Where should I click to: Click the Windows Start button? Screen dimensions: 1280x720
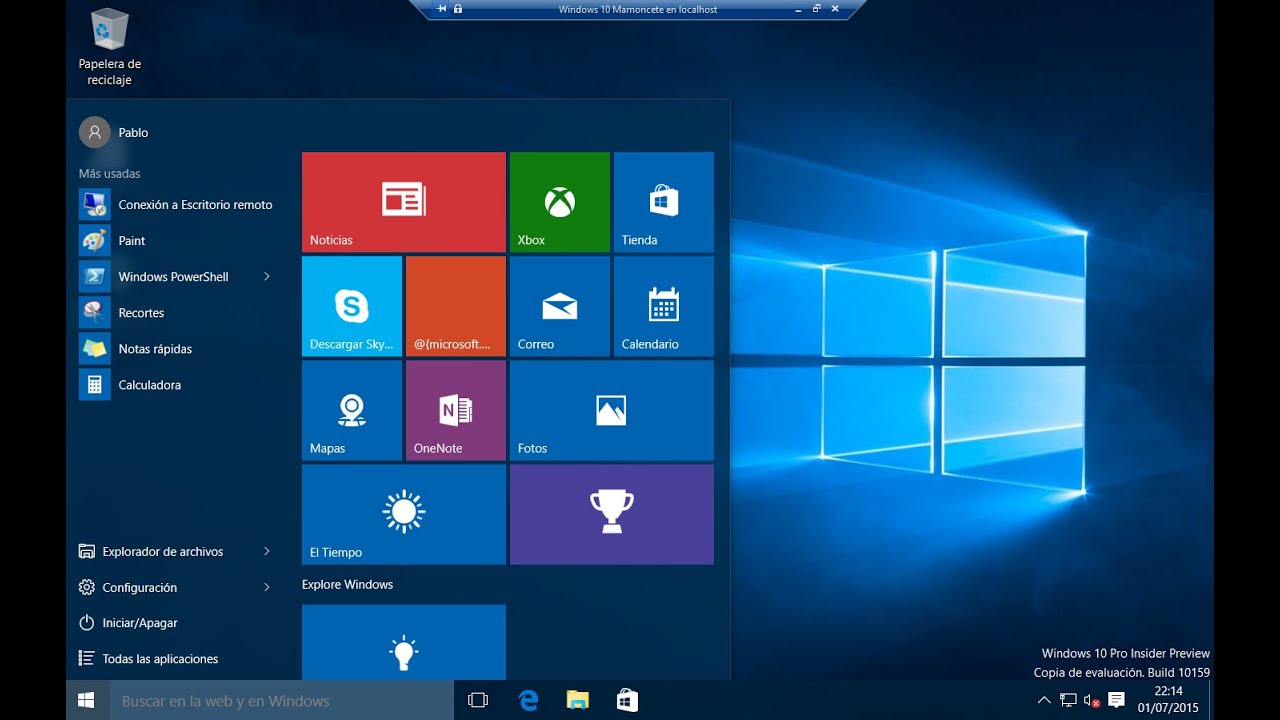point(87,701)
